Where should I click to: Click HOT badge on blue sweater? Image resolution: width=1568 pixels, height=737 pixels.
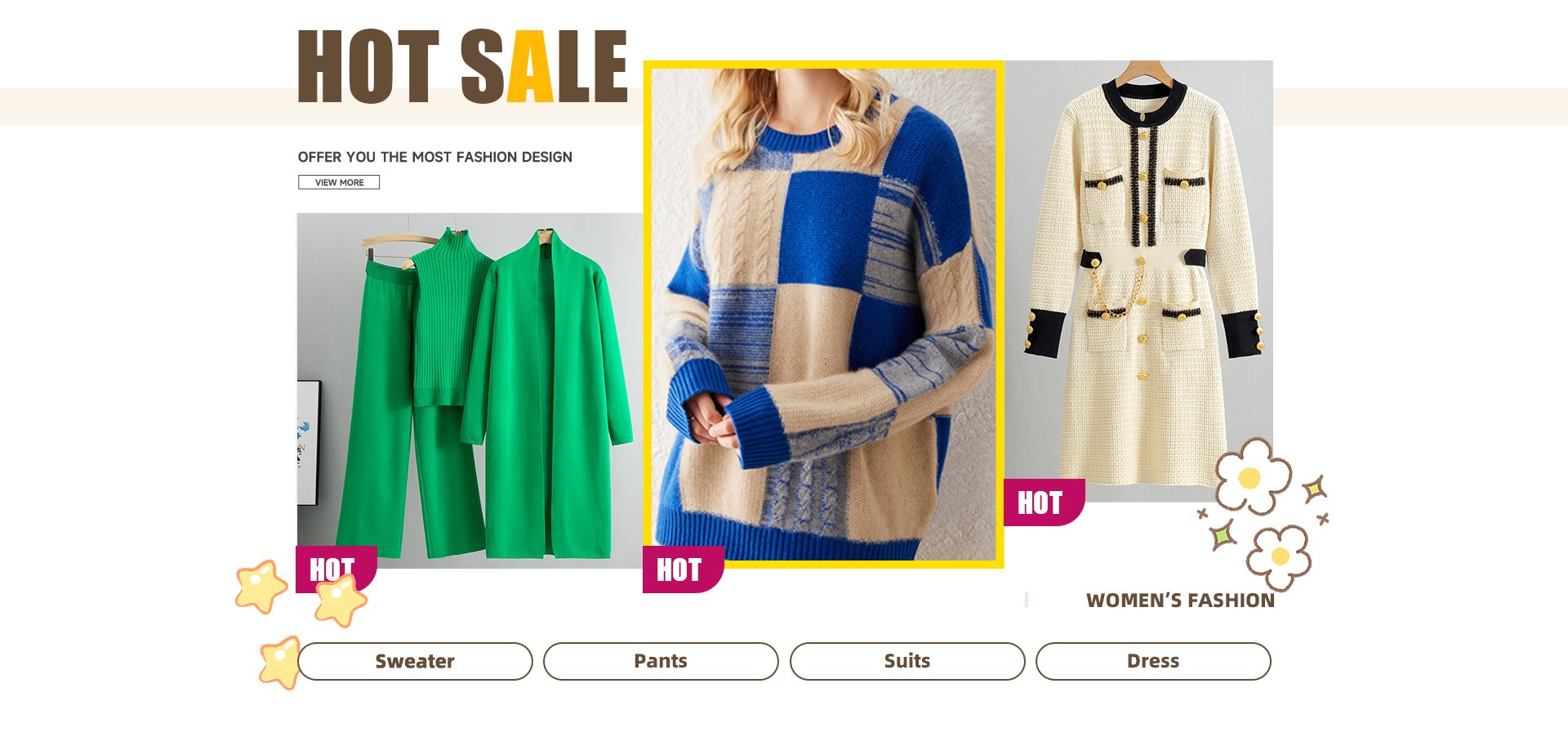tap(684, 569)
